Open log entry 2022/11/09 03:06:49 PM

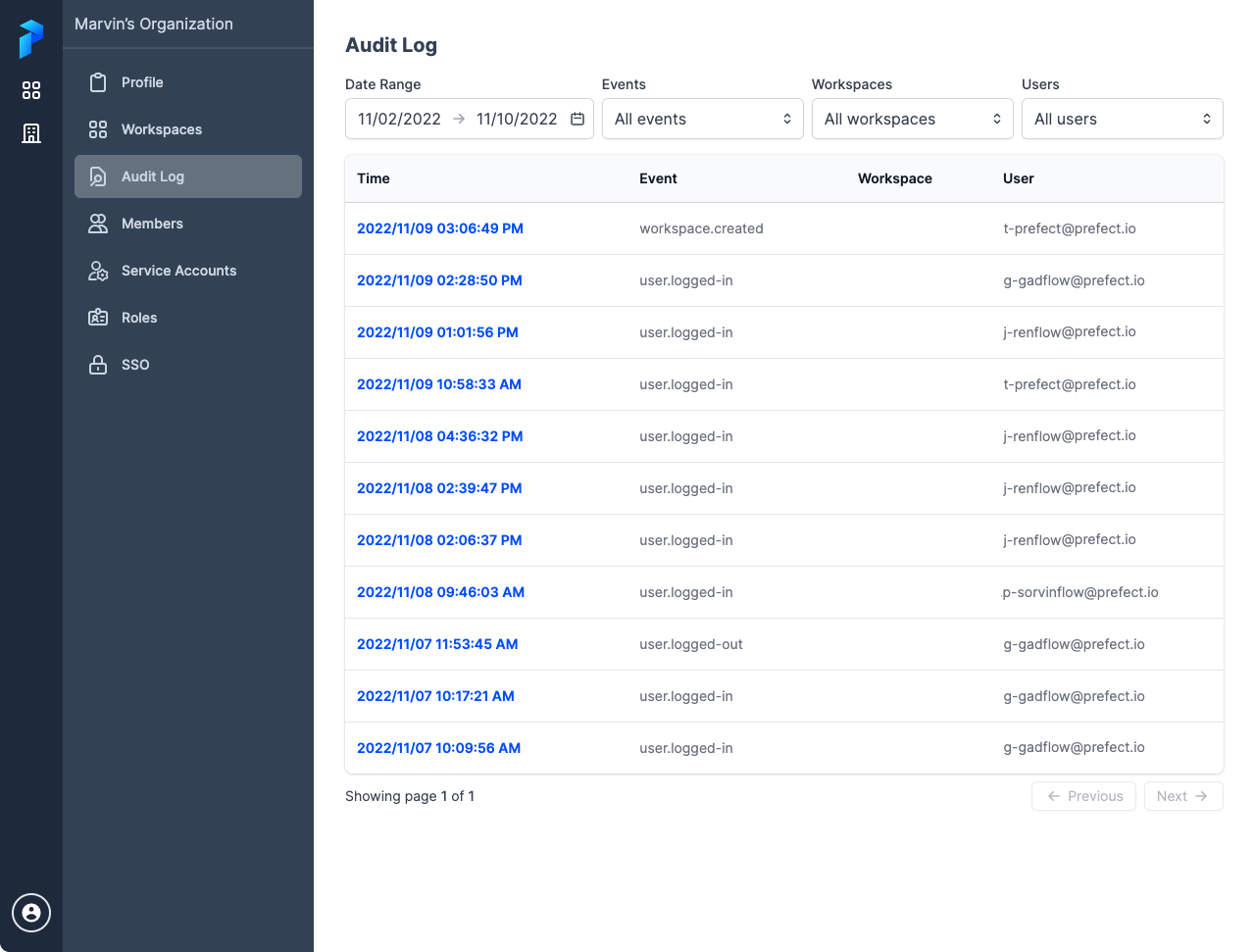pyautogui.click(x=440, y=228)
